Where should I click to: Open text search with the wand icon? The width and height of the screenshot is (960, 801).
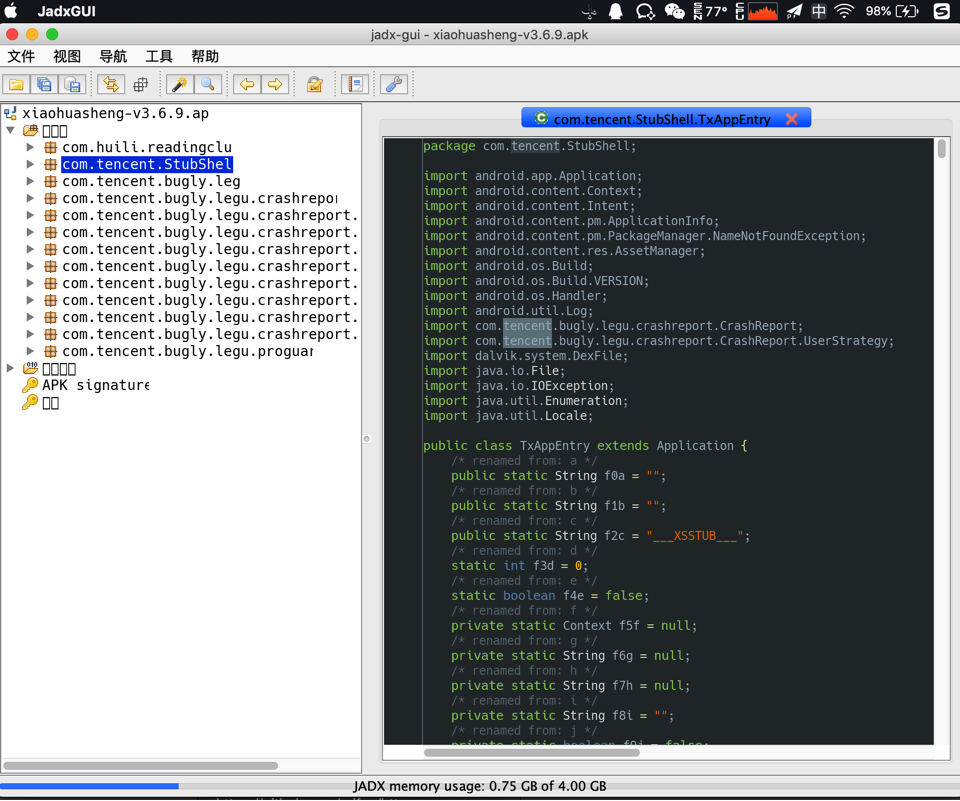[180, 84]
